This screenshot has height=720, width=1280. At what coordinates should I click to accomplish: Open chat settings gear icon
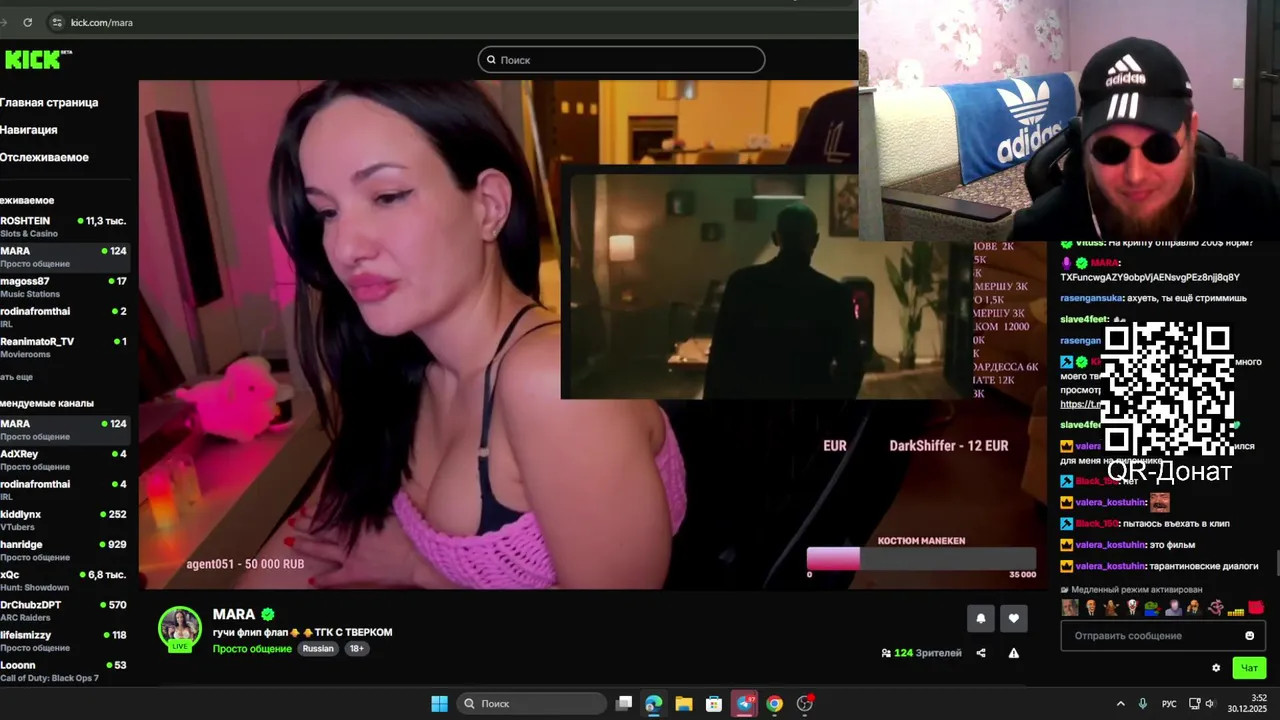click(1216, 668)
